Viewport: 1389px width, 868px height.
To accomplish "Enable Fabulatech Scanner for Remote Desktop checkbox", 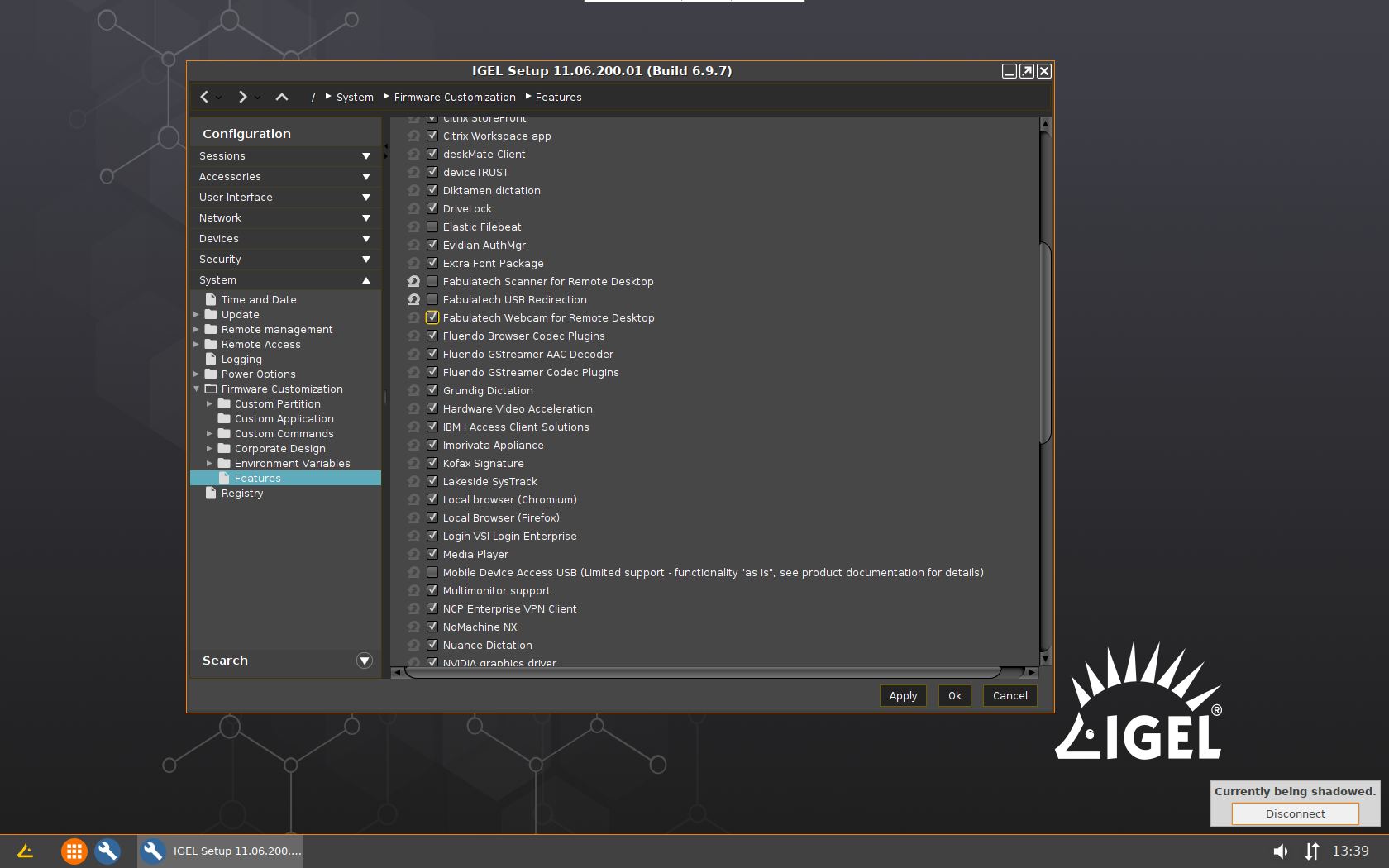I will click(432, 281).
